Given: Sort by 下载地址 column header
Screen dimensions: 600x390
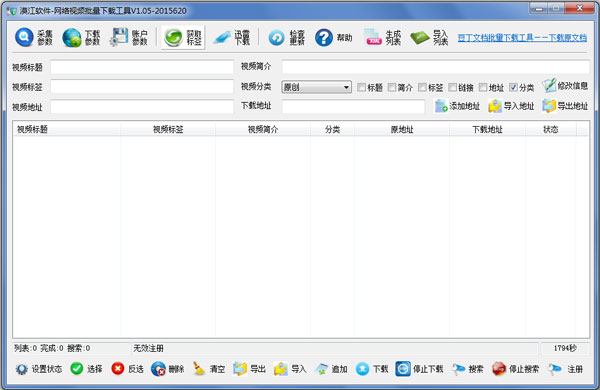Looking at the screenshot, I should tap(487, 129).
